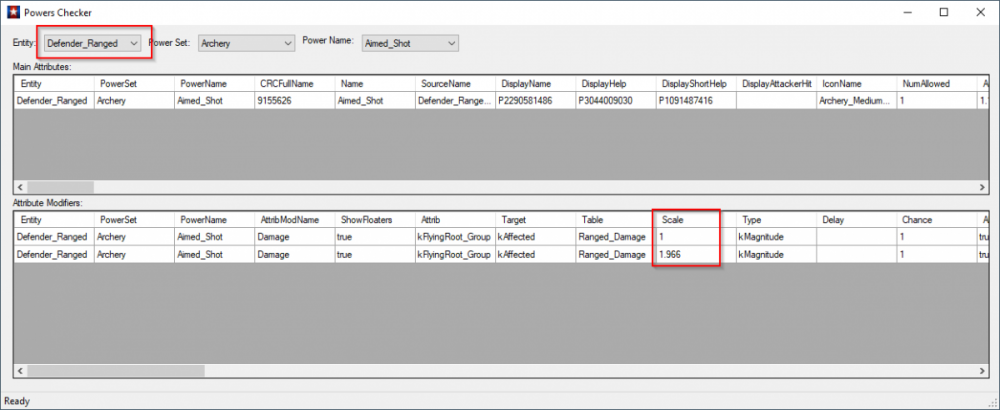The image size is (1000, 410).
Task: Sort by CRCFullName column header in Main Attributes
Action: (294, 84)
